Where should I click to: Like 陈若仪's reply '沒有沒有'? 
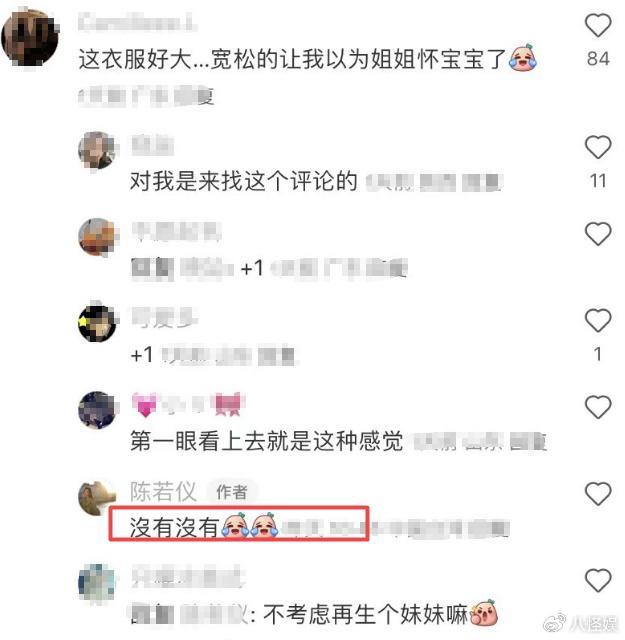point(598,493)
